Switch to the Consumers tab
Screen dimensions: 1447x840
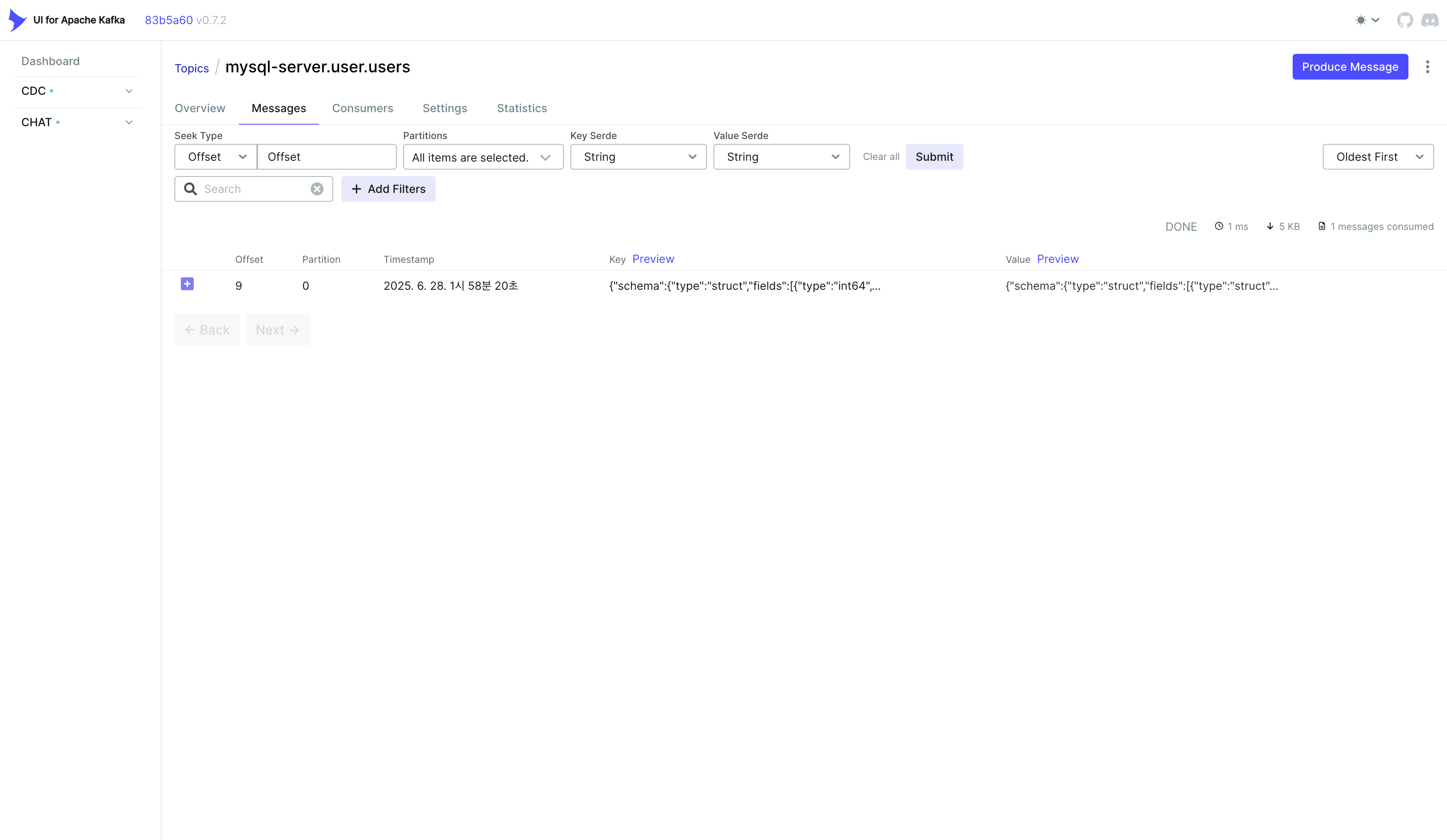362,109
